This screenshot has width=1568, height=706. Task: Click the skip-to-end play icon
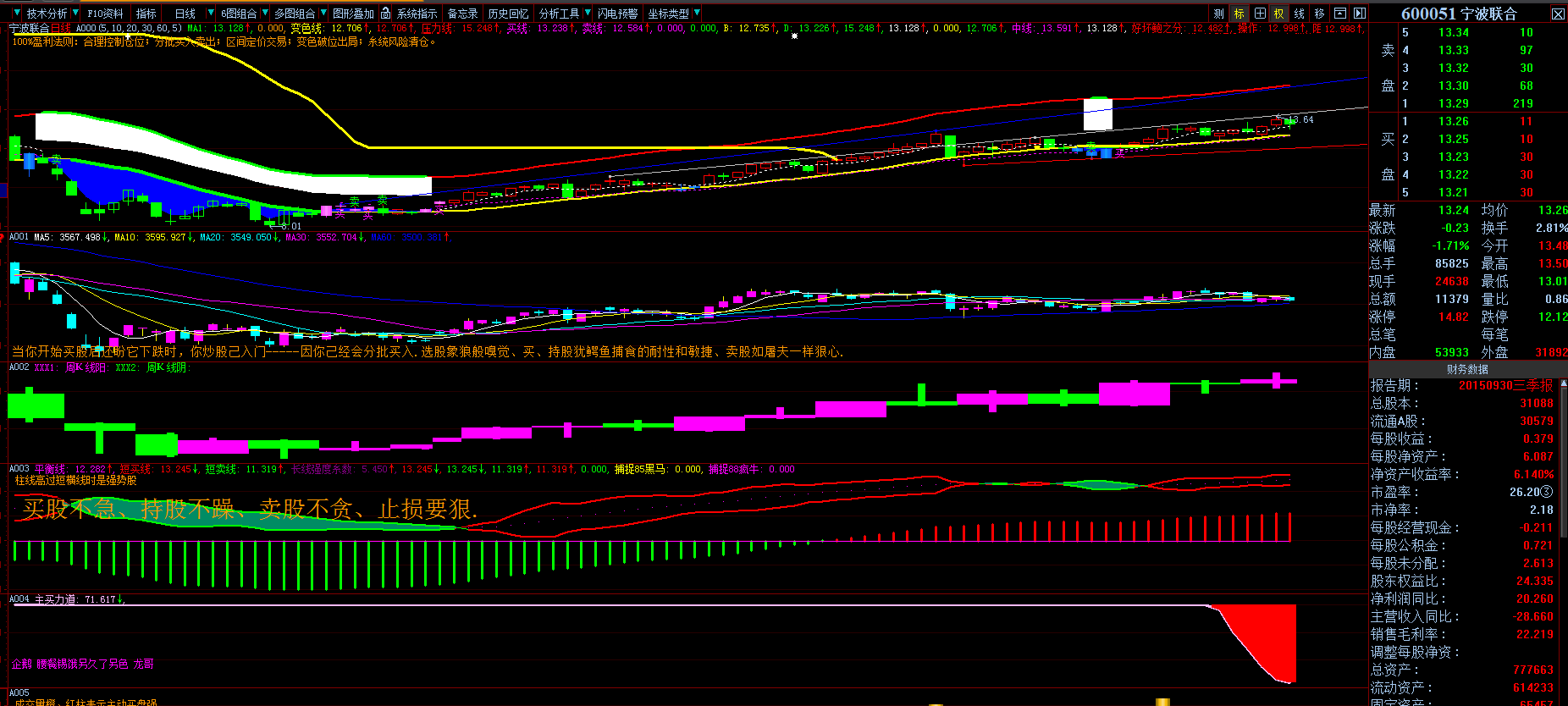(x=1359, y=13)
